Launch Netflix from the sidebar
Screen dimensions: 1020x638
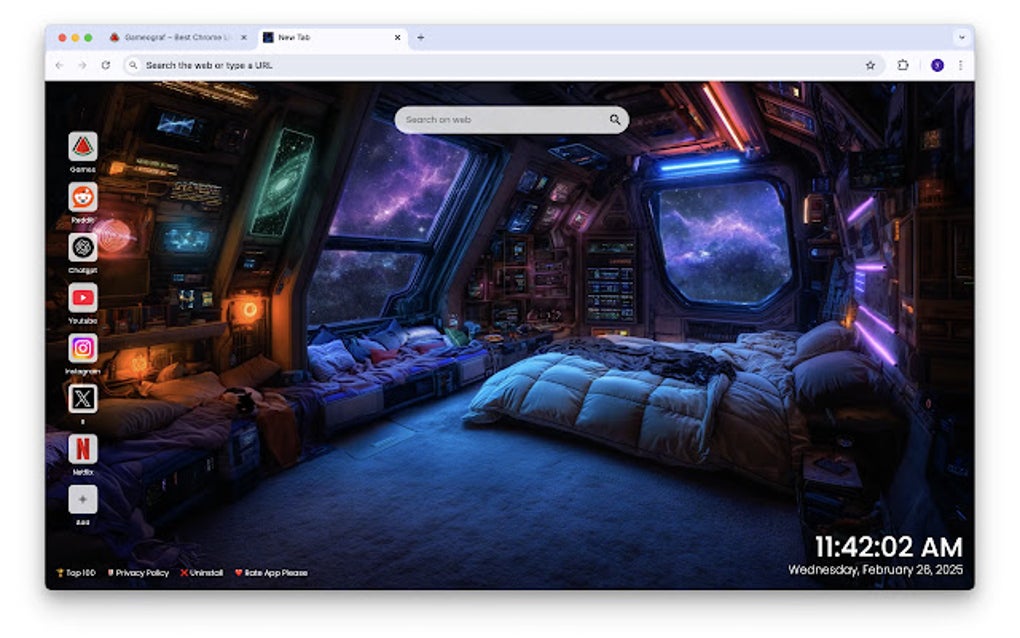tap(81, 450)
